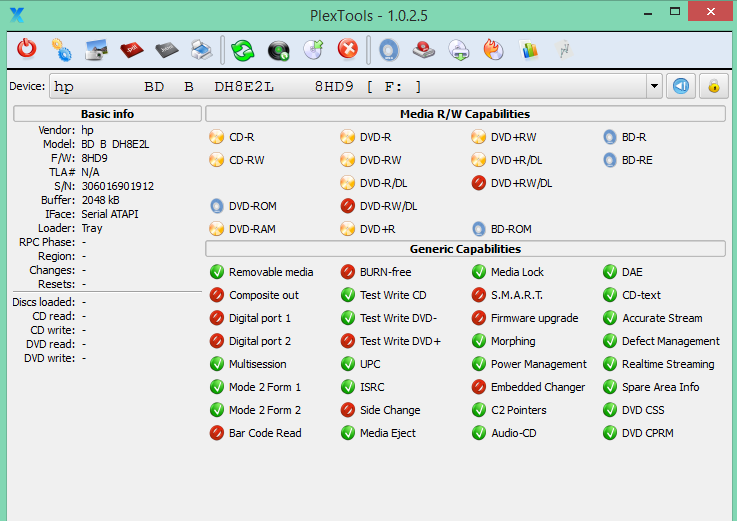Screen dimensions: 737x521
Task: Click the red X stop icon
Action: coord(348,49)
